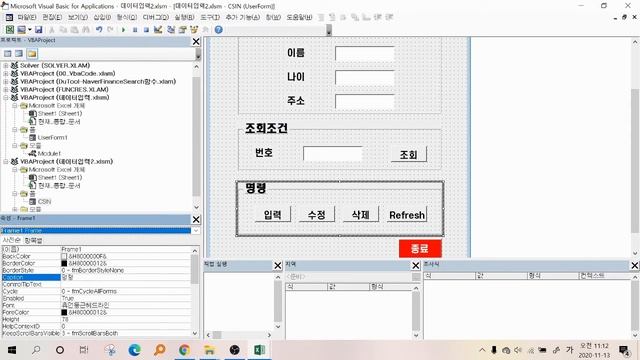Click the BorderColor color swatch
Screen dimensions: 640x360
[x=64, y=263]
